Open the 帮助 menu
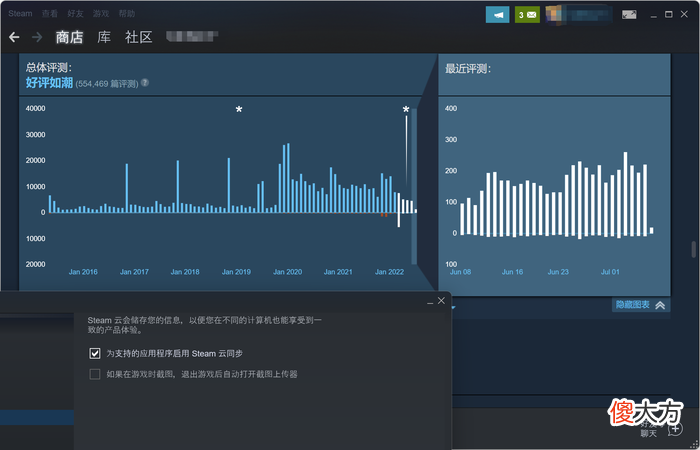This screenshot has height=450, width=700. pos(127,14)
